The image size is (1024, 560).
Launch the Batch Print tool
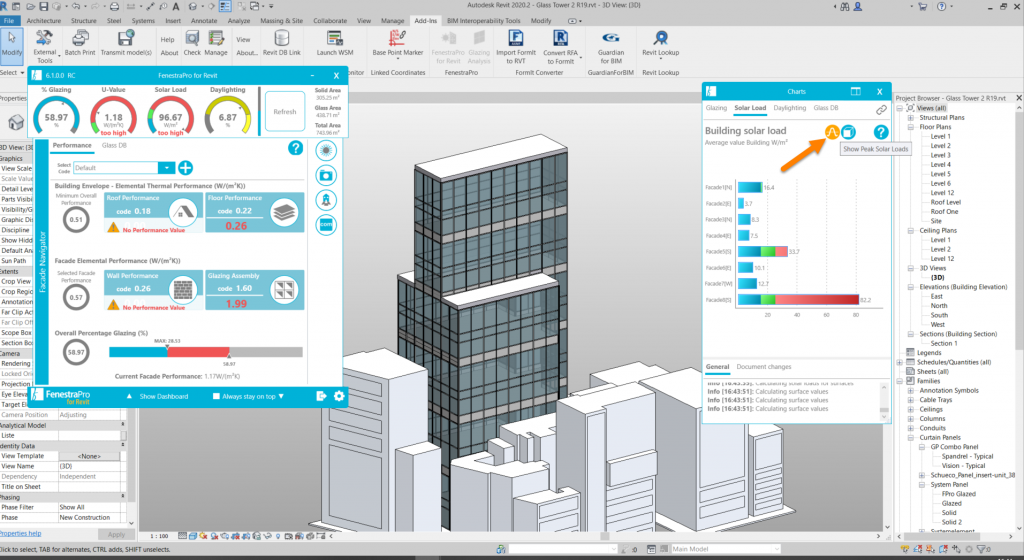click(80, 43)
